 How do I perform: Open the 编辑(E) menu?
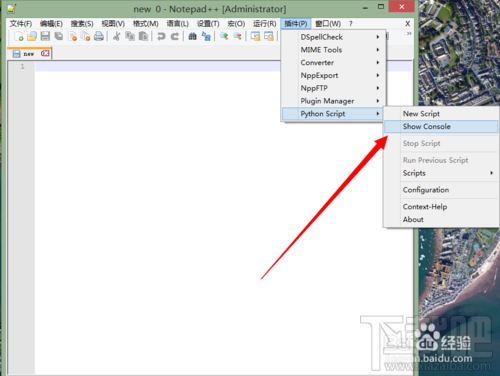point(51,24)
